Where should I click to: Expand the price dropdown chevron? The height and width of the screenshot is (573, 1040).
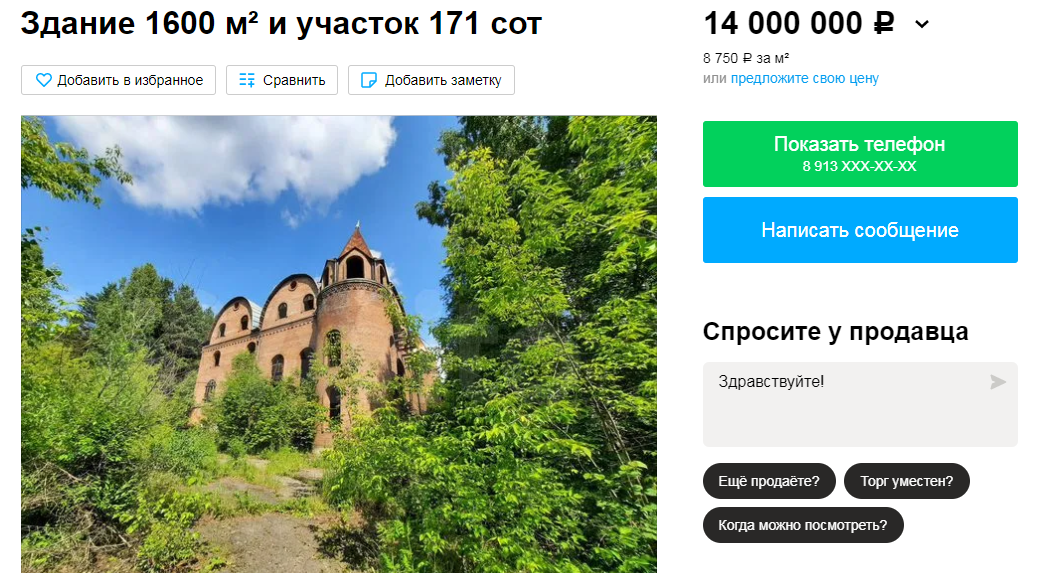pyautogui.click(x=922, y=25)
